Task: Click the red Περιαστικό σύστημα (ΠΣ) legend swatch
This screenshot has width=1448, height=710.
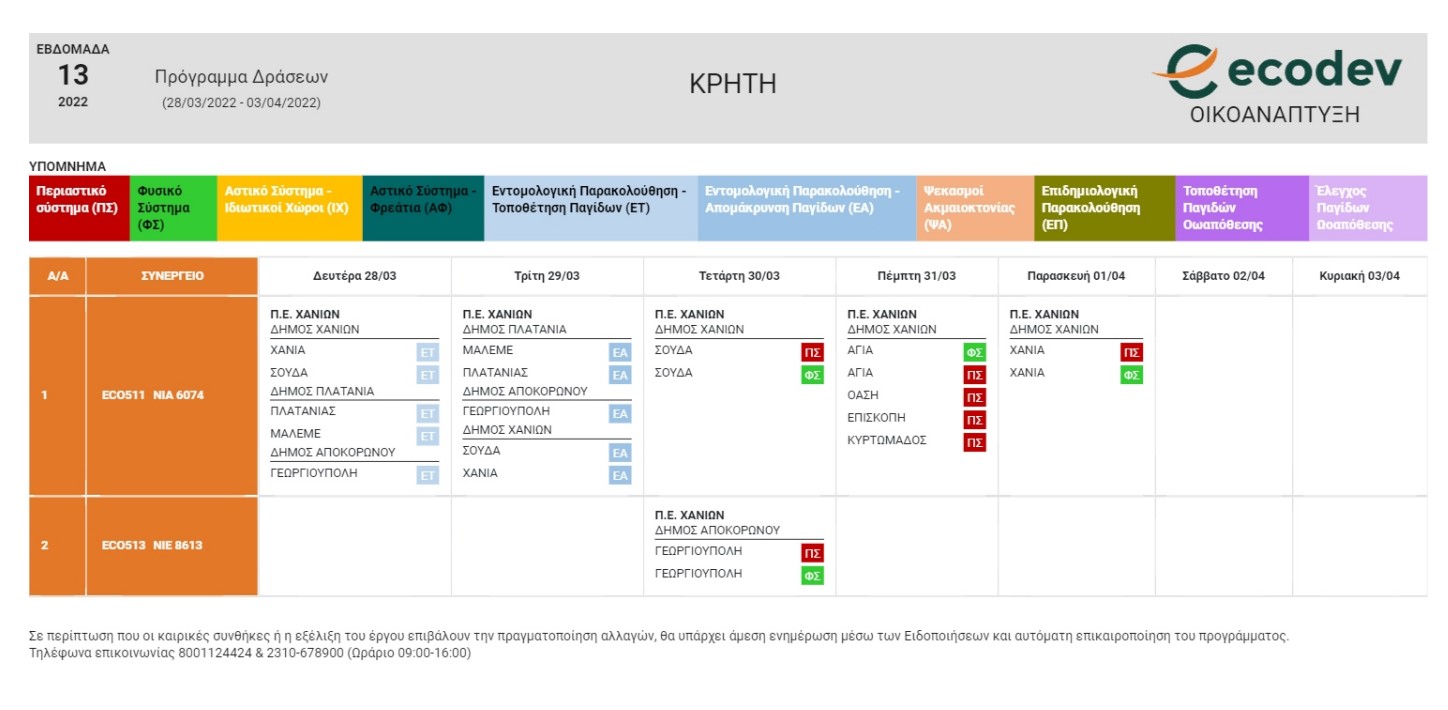Action: click(79, 208)
